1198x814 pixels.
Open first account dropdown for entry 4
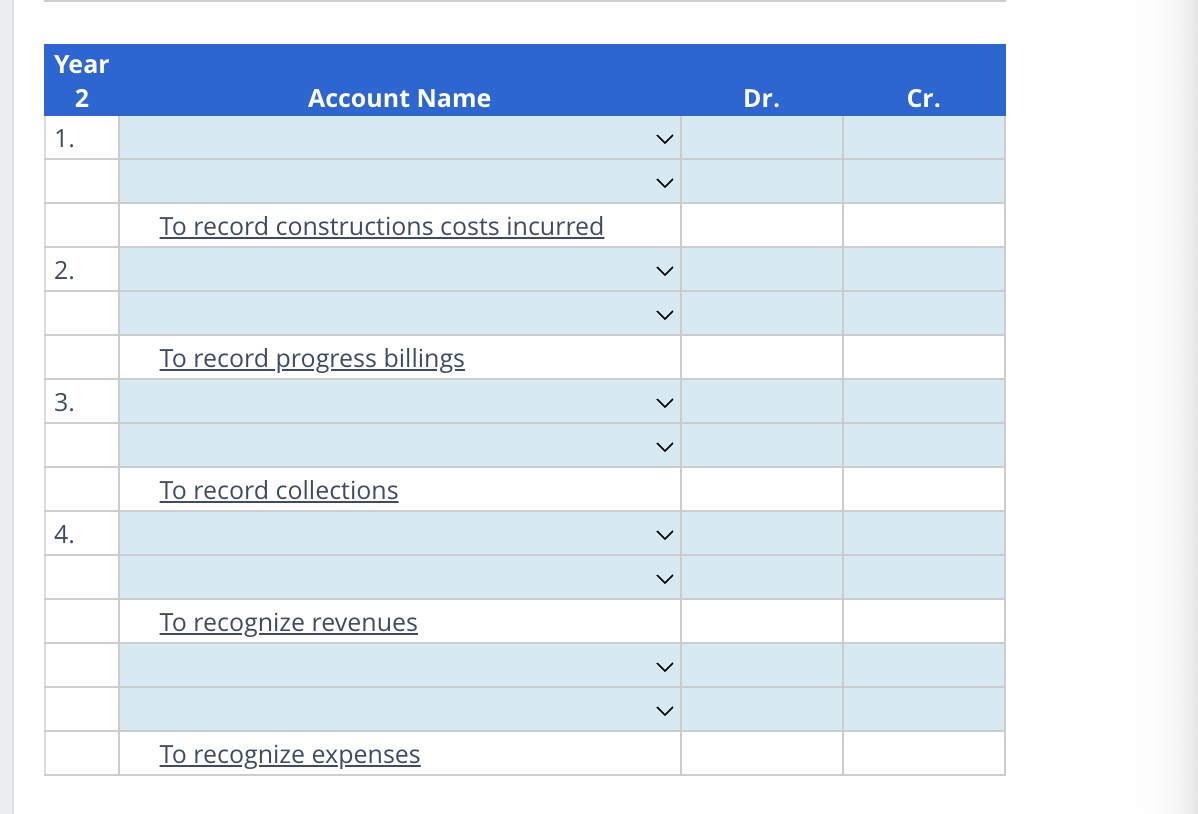[x=400, y=534]
